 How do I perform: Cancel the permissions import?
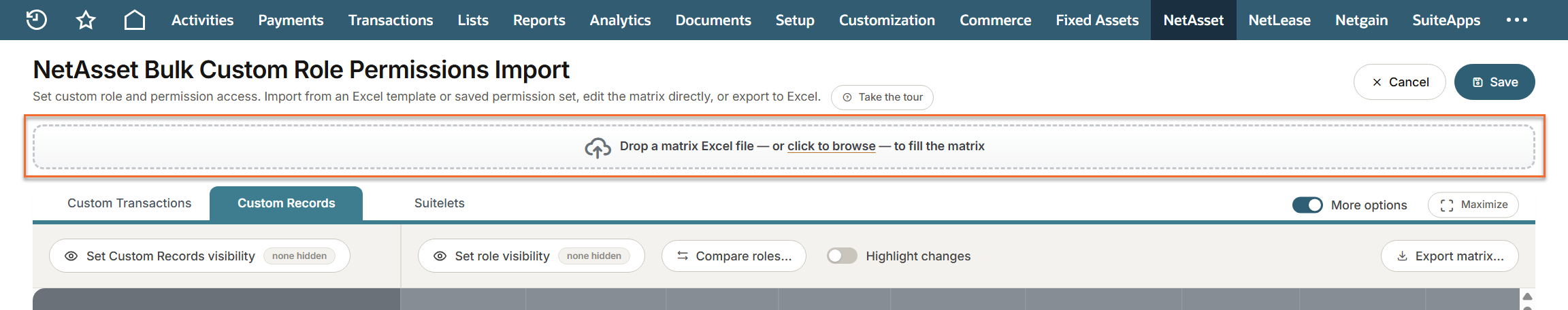(x=1399, y=82)
